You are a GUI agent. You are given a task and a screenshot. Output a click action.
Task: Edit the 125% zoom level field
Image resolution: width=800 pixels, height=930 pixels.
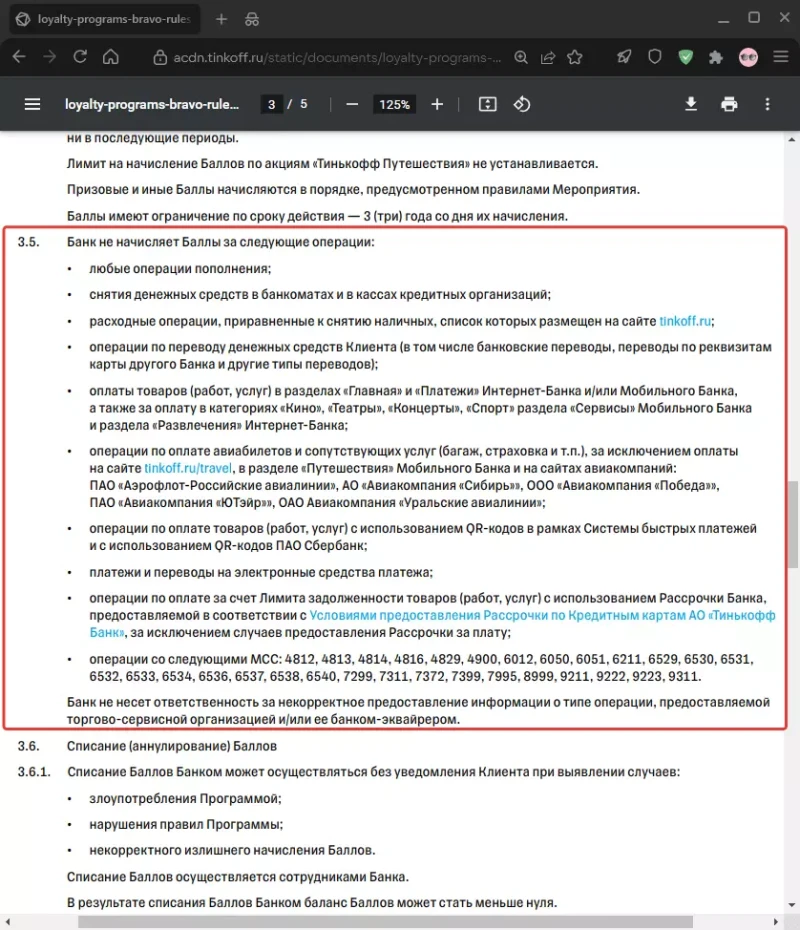[x=394, y=104]
